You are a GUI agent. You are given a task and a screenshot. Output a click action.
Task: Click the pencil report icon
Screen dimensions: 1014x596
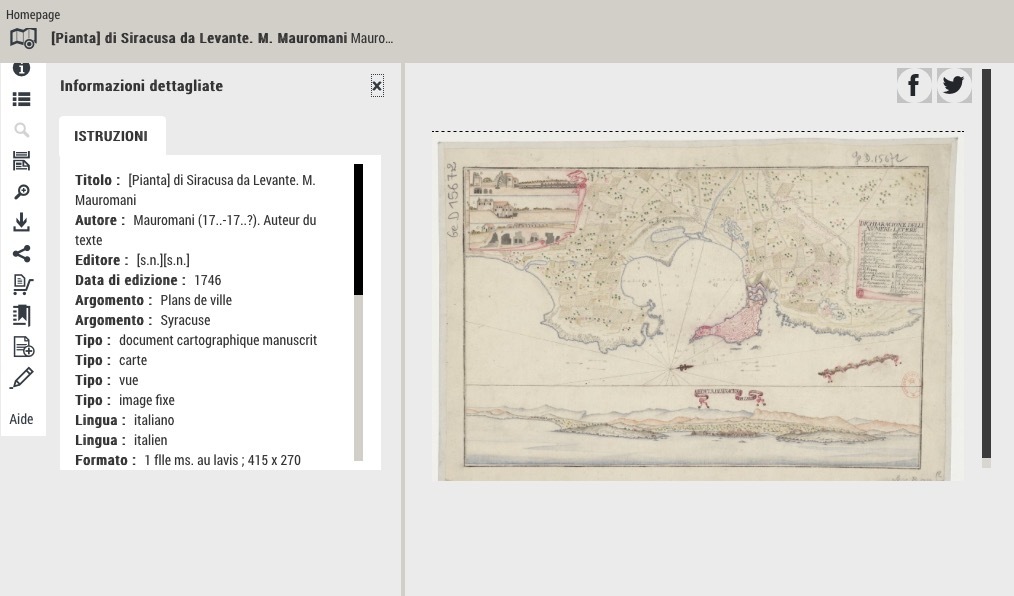(x=21, y=378)
